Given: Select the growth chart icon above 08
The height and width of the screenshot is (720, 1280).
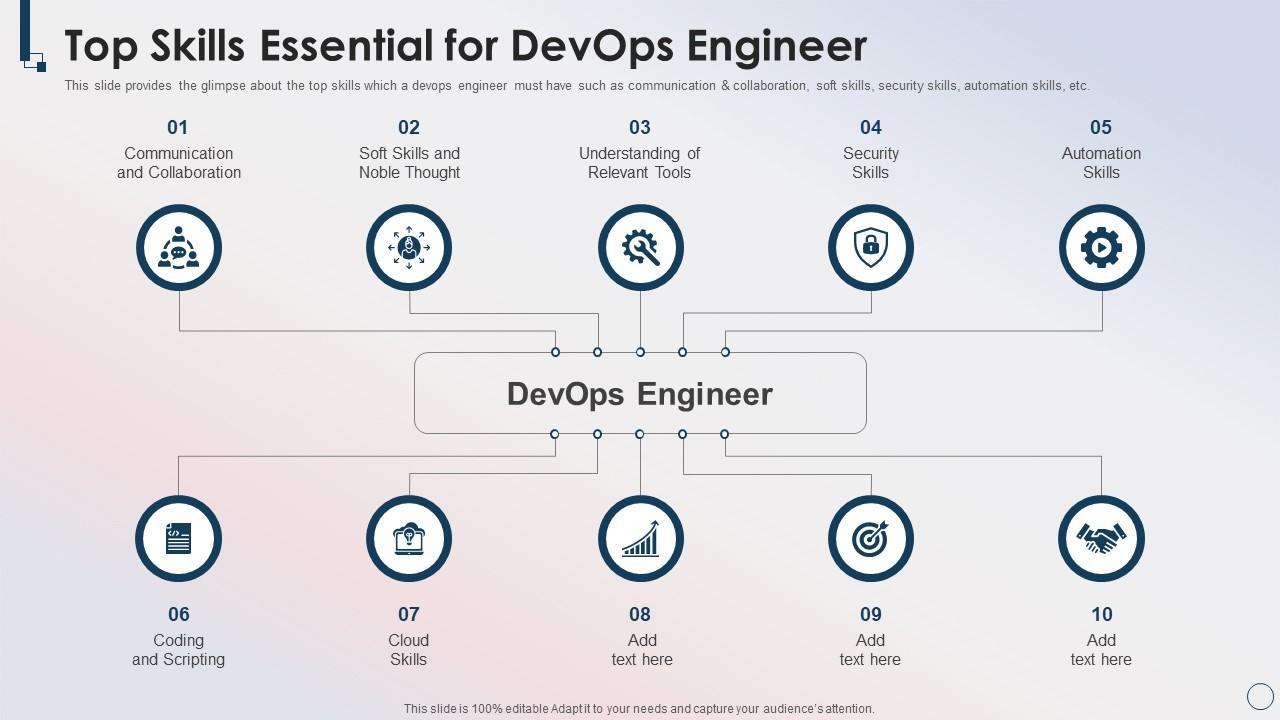Looking at the screenshot, I should point(640,538).
